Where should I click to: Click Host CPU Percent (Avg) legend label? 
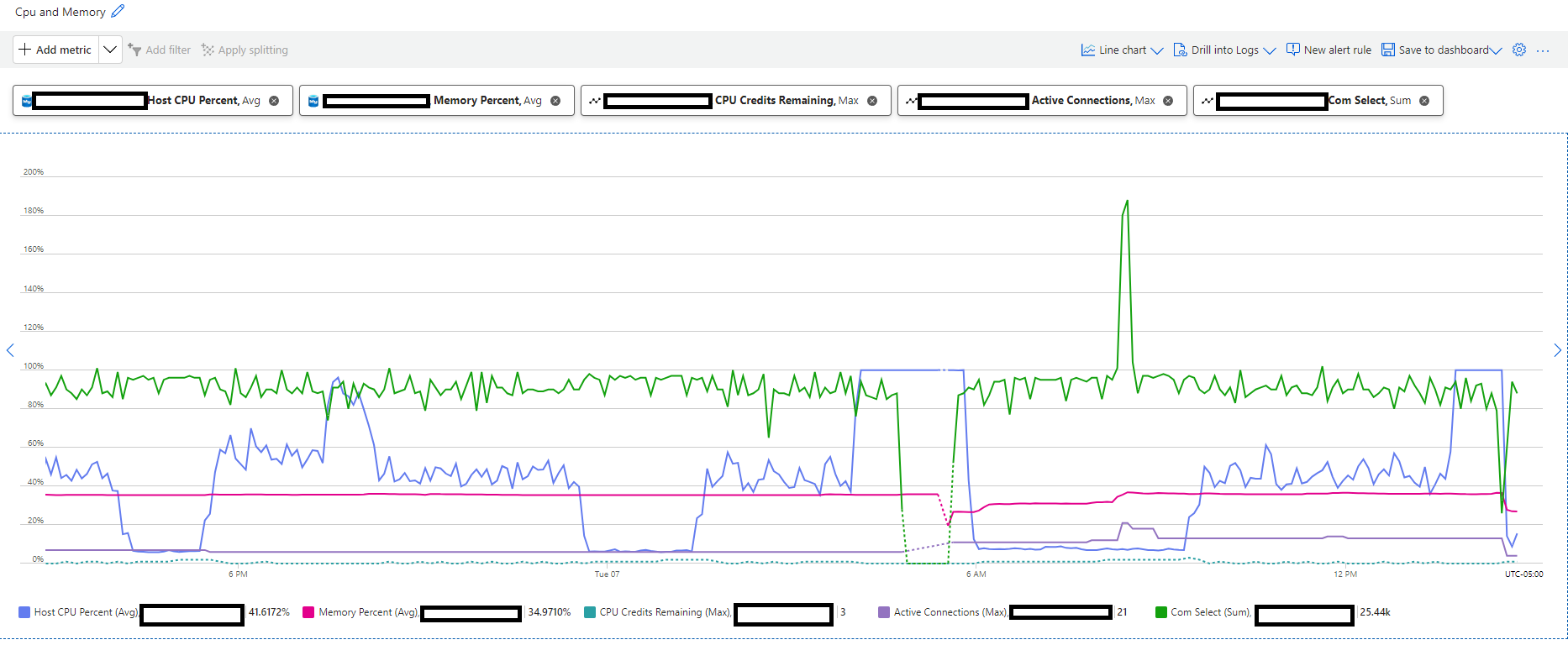point(87,612)
